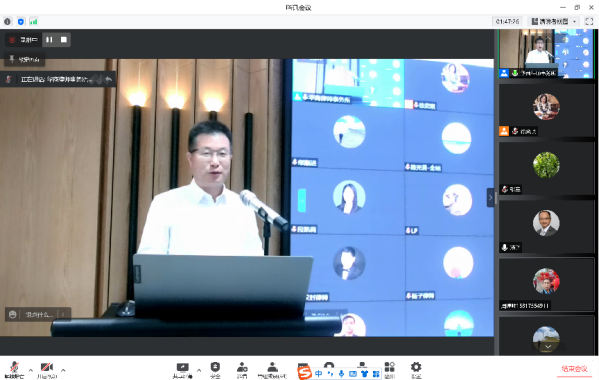The image size is (599, 380).
Task: Show meeting info icon
Action: [x=7, y=21]
